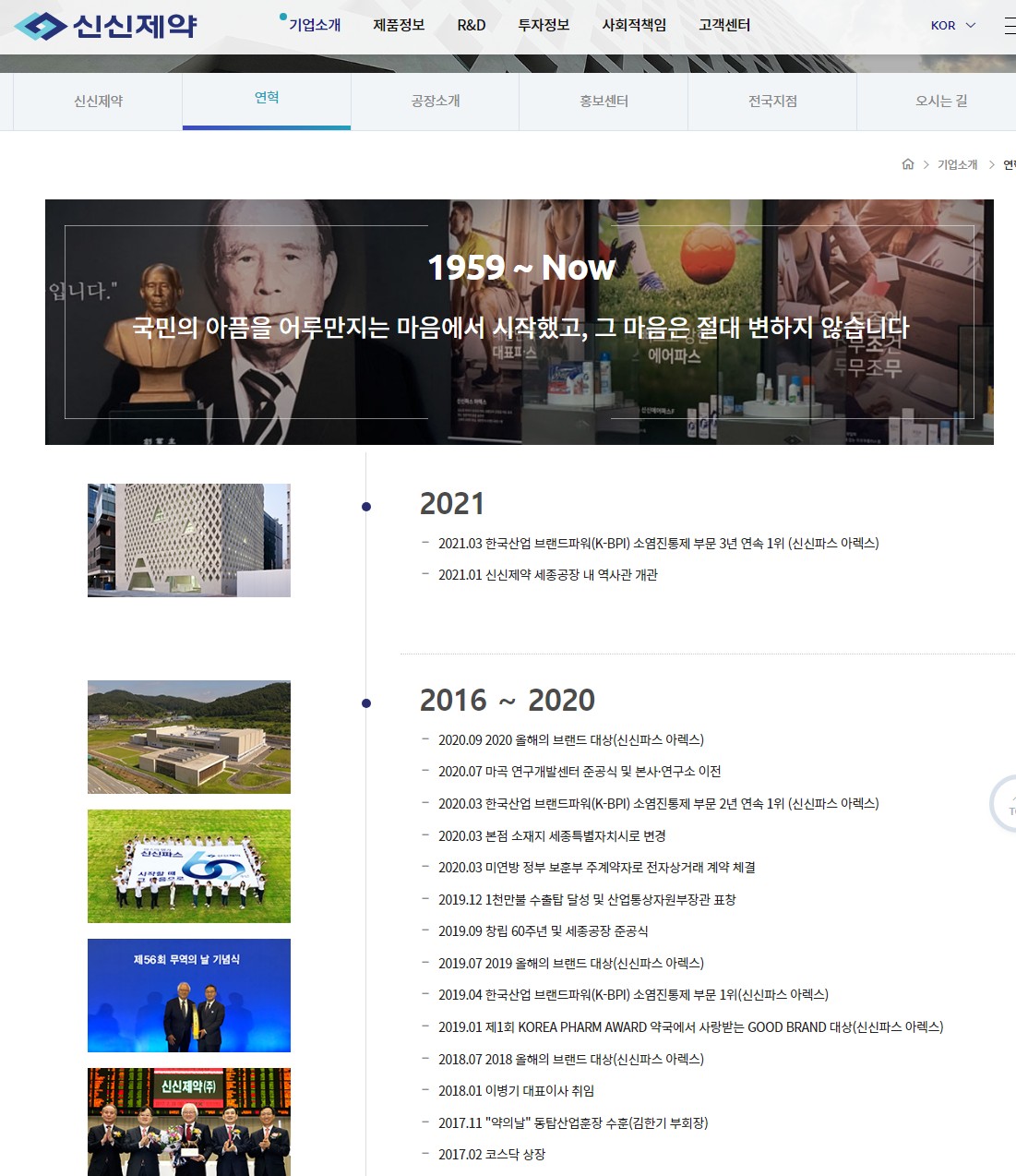Screen dimensions: 1016x1176
Task: Click the 60th anniversary group photo
Action: point(189,866)
